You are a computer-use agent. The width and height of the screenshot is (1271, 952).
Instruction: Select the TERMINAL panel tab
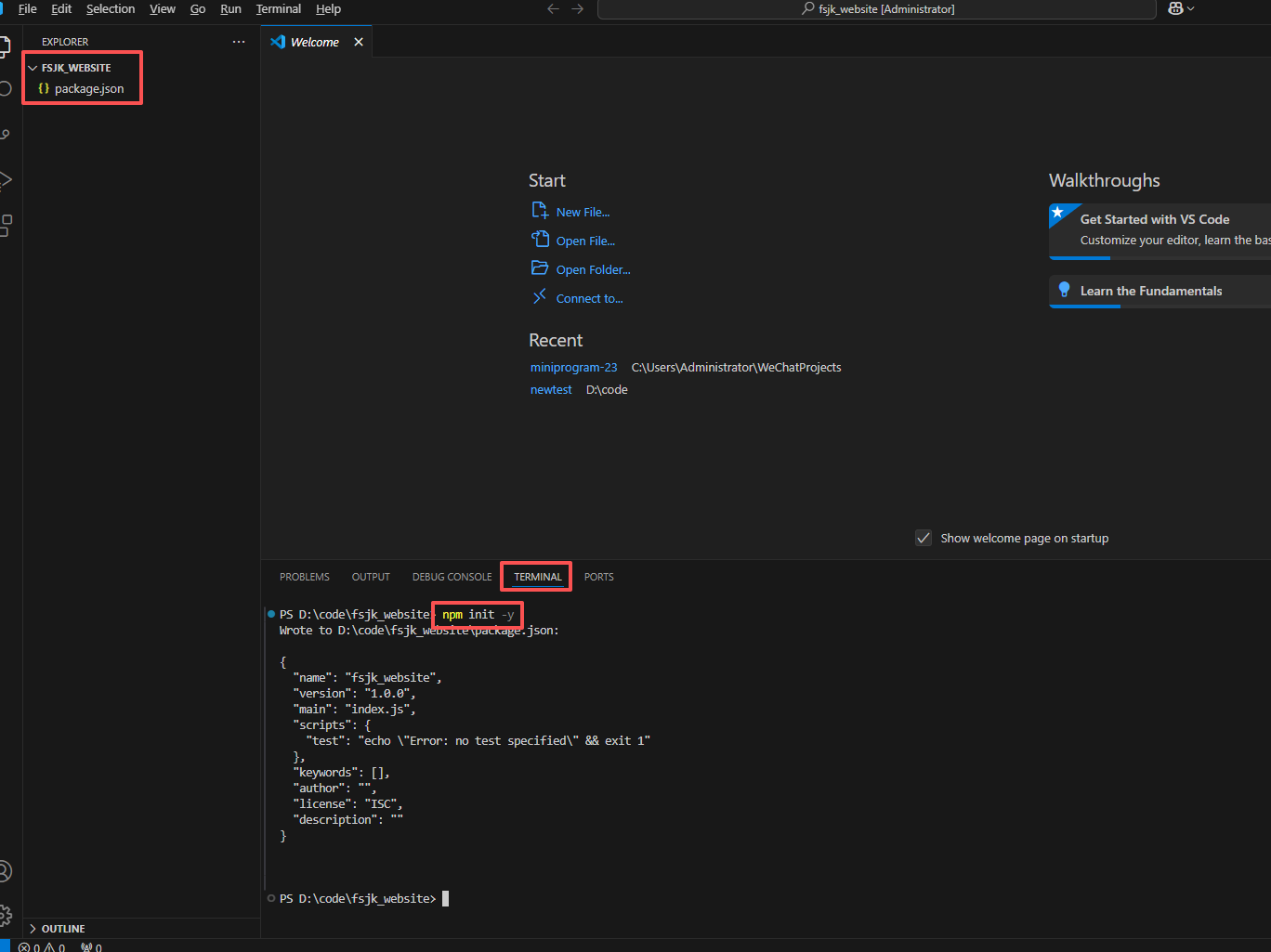tap(538, 577)
